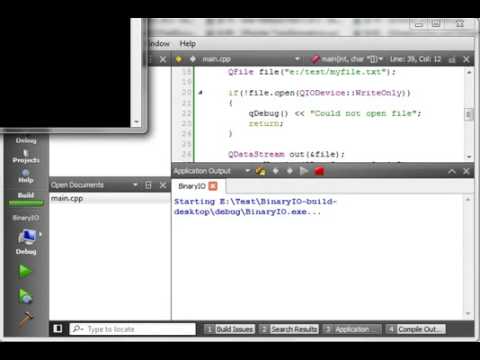
Task: Open Projects mode in sidebar
Action: click(26, 156)
